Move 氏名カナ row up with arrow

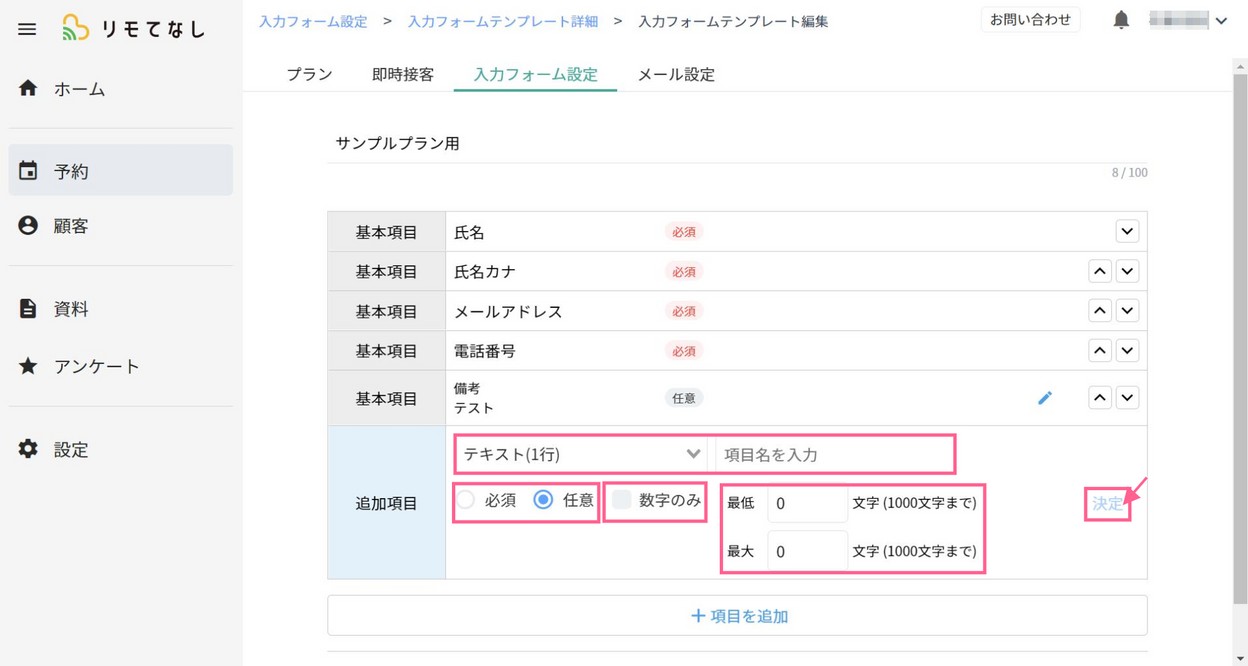pos(1100,271)
